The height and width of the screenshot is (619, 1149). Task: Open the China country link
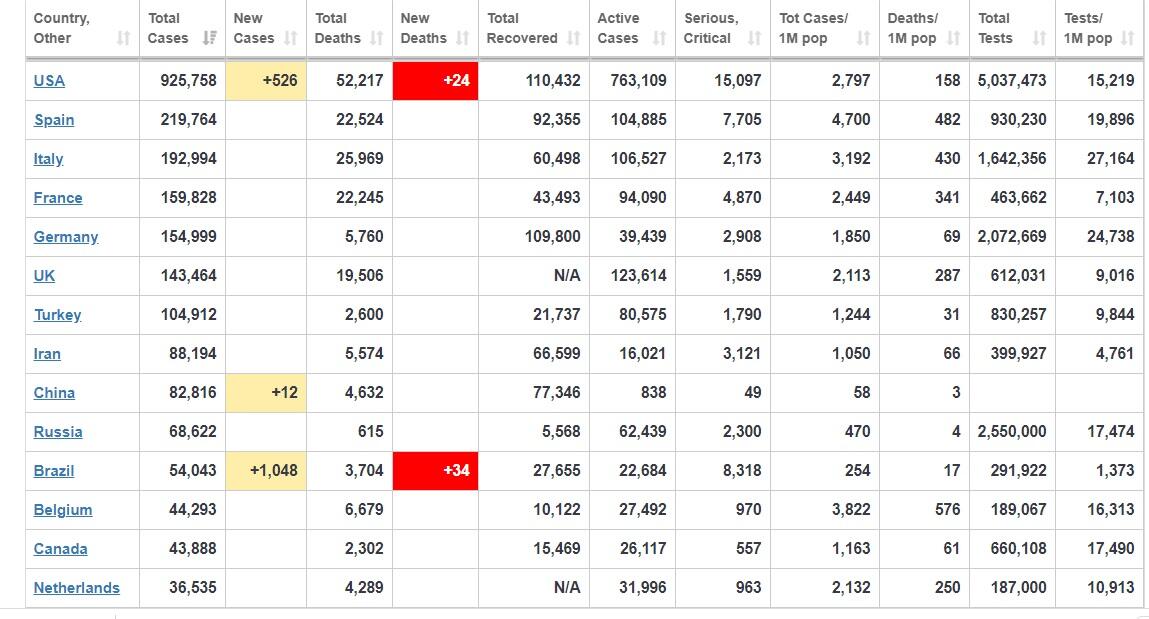click(54, 393)
